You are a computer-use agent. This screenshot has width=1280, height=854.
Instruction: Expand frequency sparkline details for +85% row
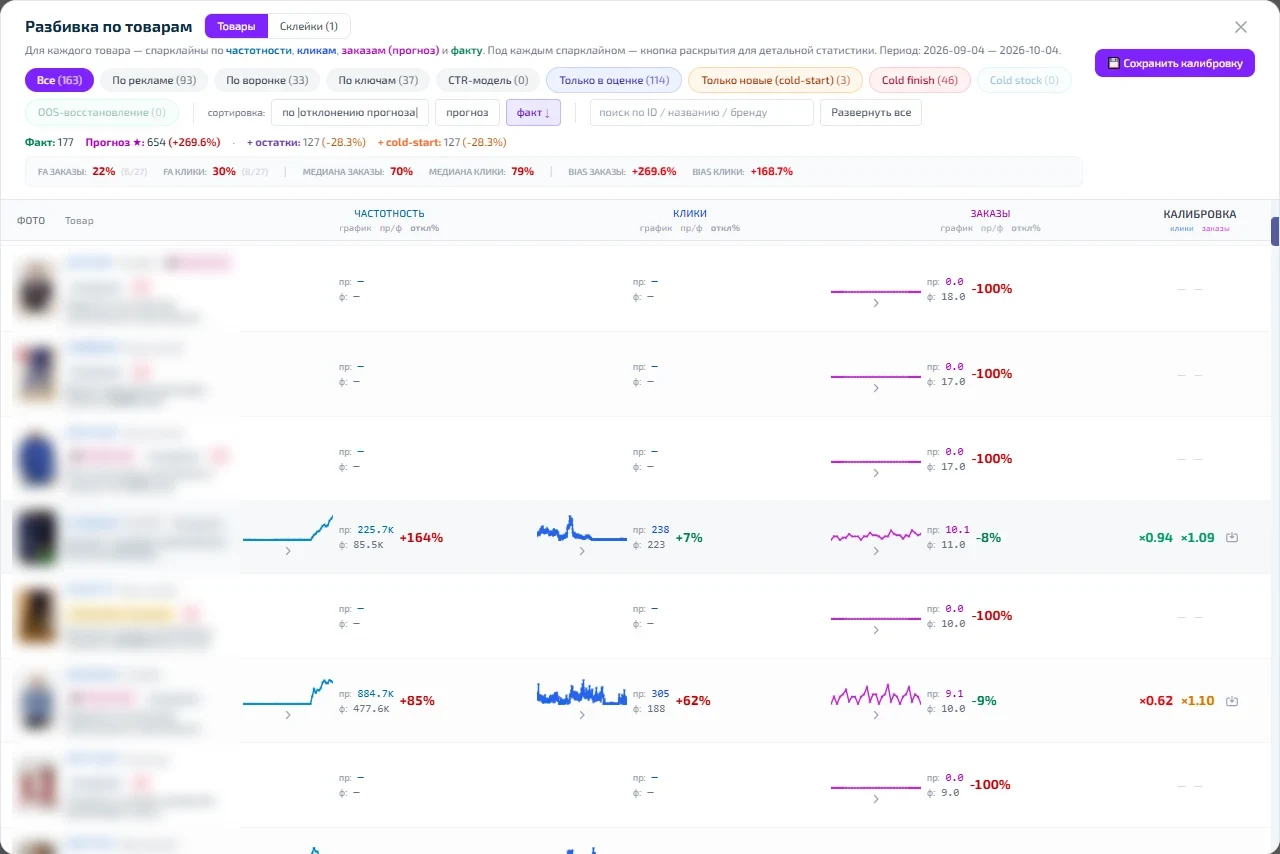(x=288, y=714)
